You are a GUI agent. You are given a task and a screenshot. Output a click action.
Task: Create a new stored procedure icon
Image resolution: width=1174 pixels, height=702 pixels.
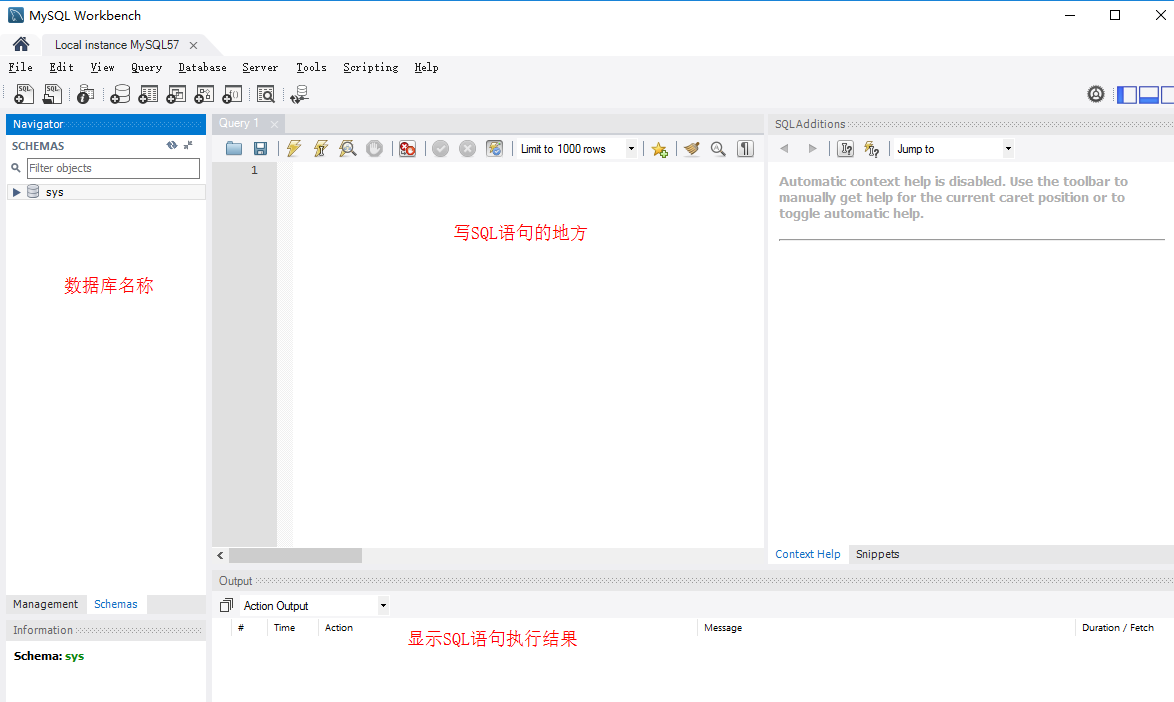[204, 94]
